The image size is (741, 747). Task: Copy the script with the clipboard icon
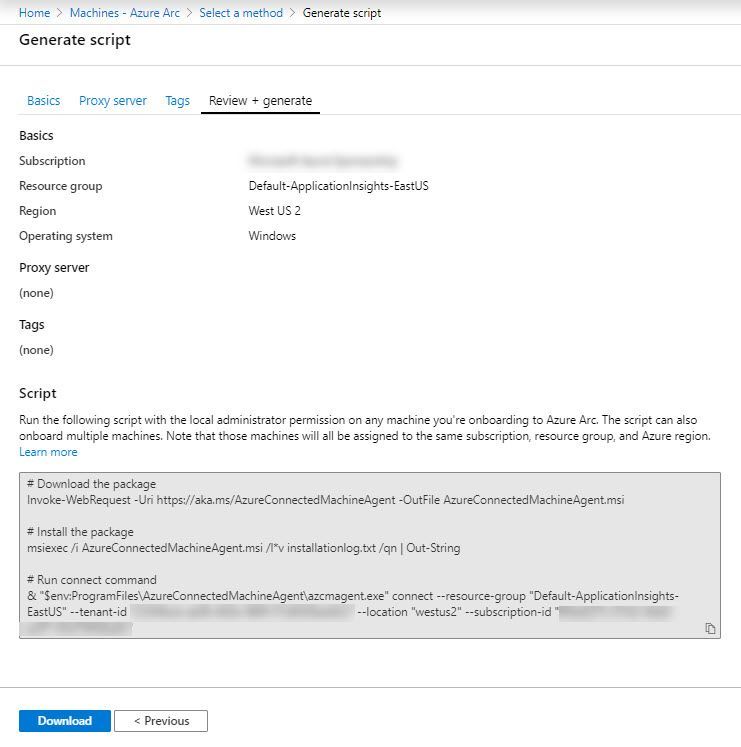pos(710,628)
